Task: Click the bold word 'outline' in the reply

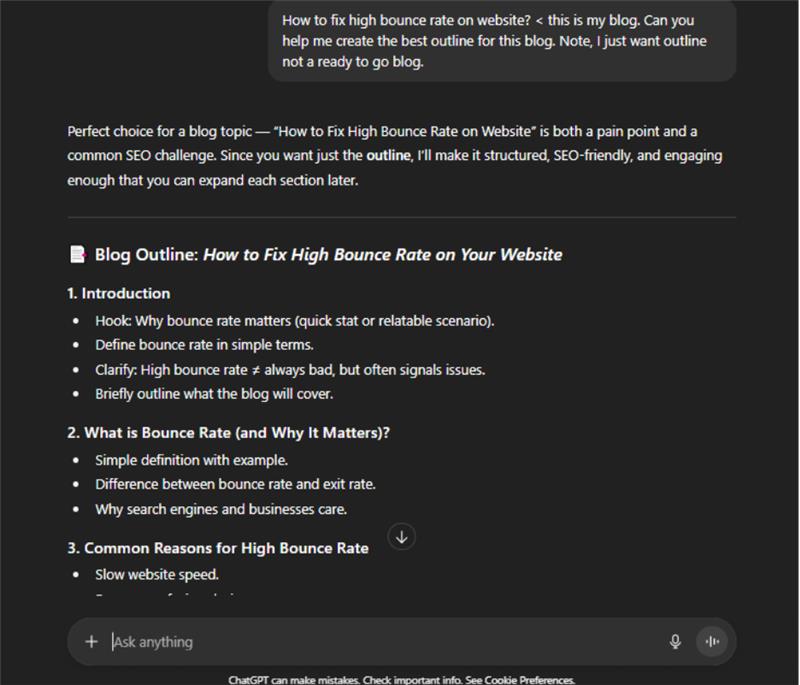Action: pos(387,155)
